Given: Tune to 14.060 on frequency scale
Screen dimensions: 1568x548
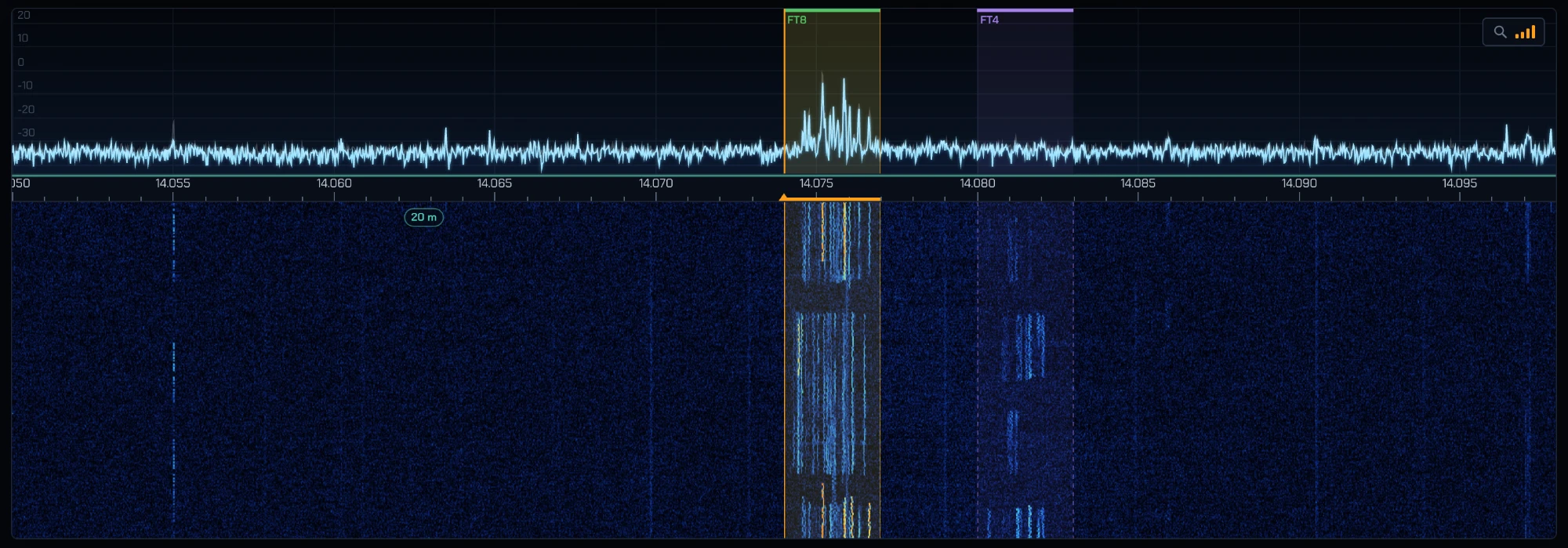Looking at the screenshot, I should [334, 183].
